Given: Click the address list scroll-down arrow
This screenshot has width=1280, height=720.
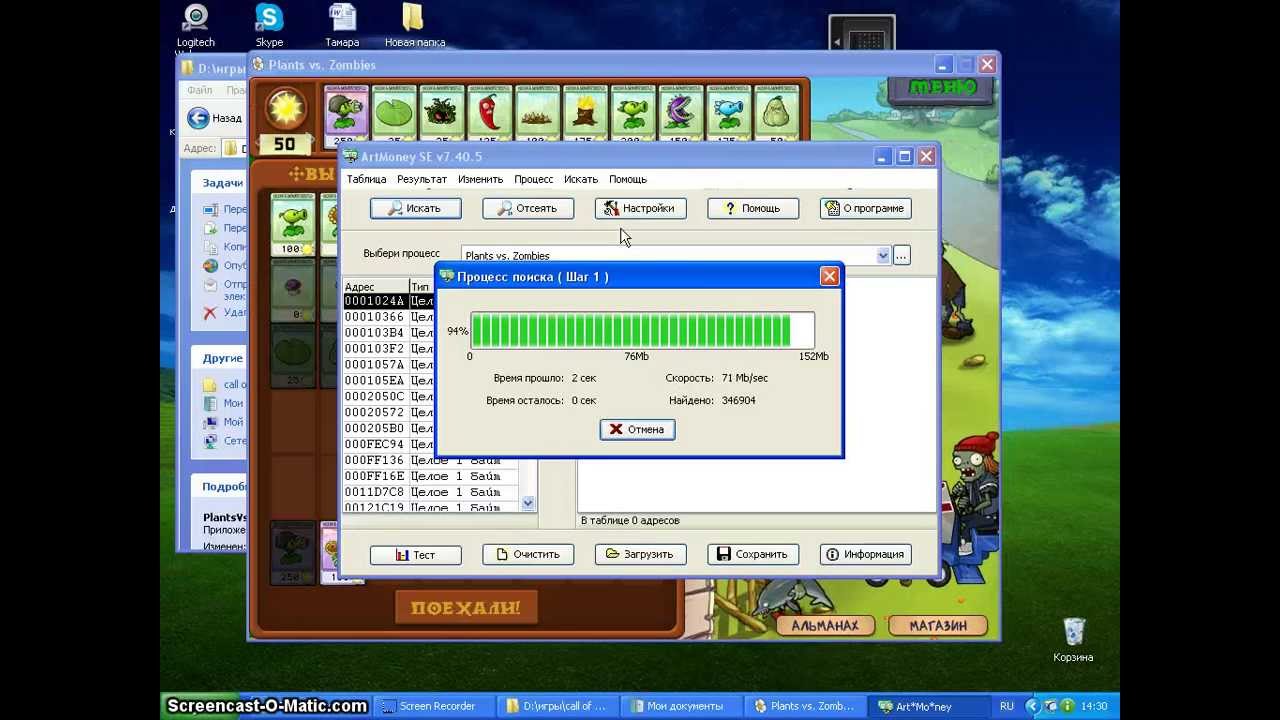Looking at the screenshot, I should 528,504.
